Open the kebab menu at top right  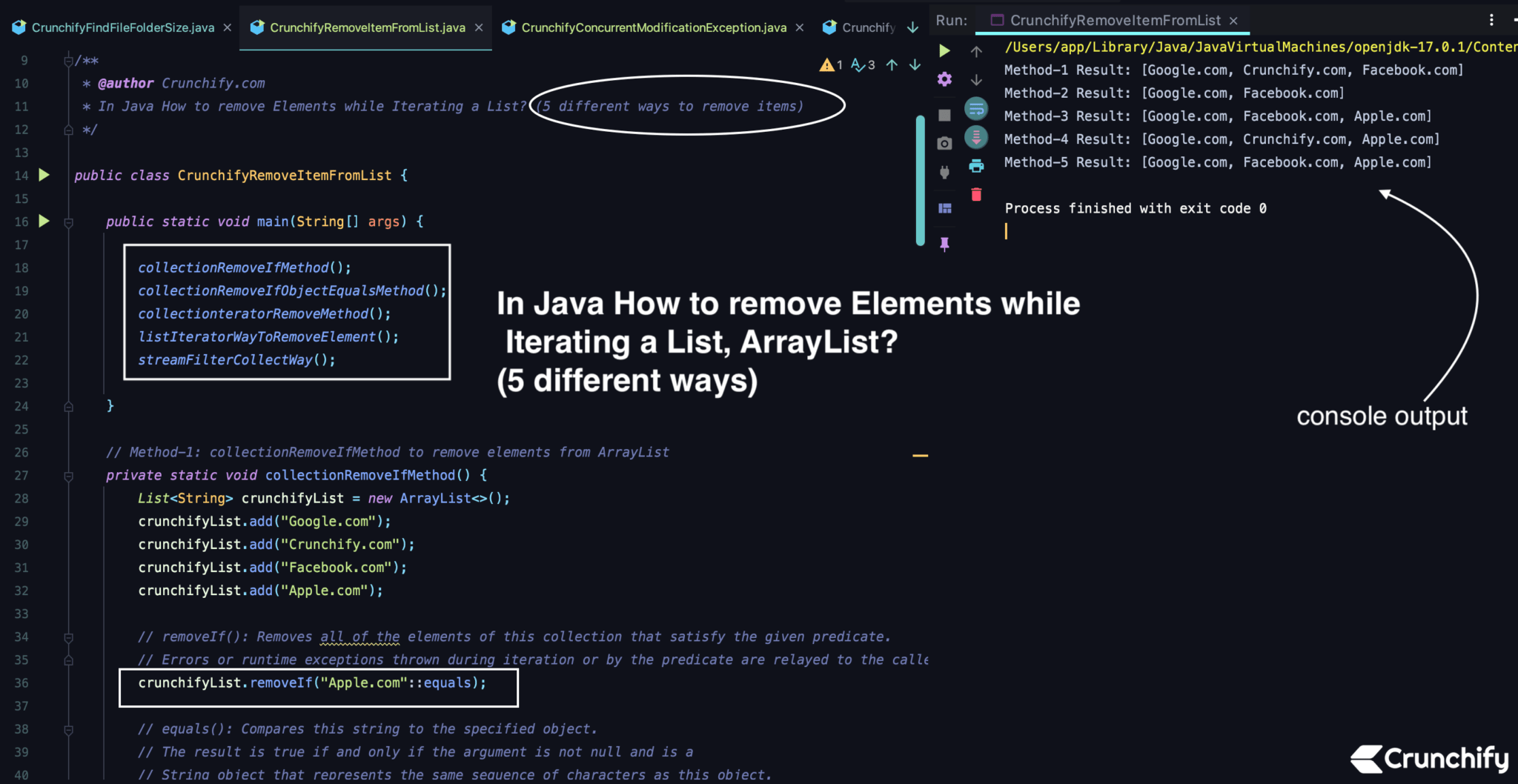click(1491, 19)
